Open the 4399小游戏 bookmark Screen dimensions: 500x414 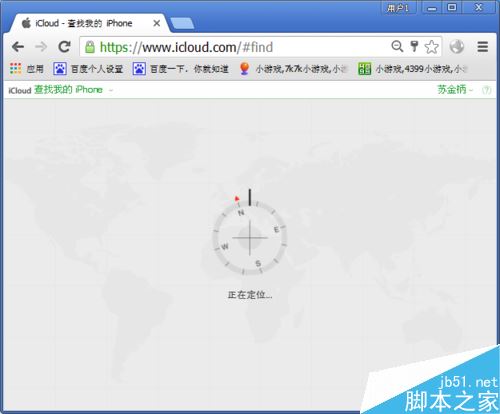pos(413,69)
